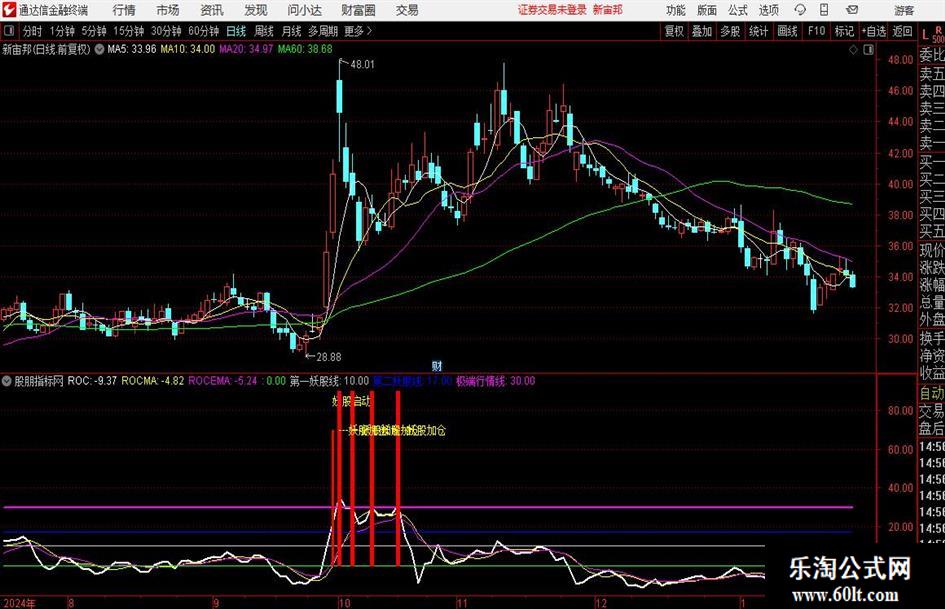This screenshot has width=945, height=609.
Task: Click the 财 marker below the candlesticks
Action: 437,365
